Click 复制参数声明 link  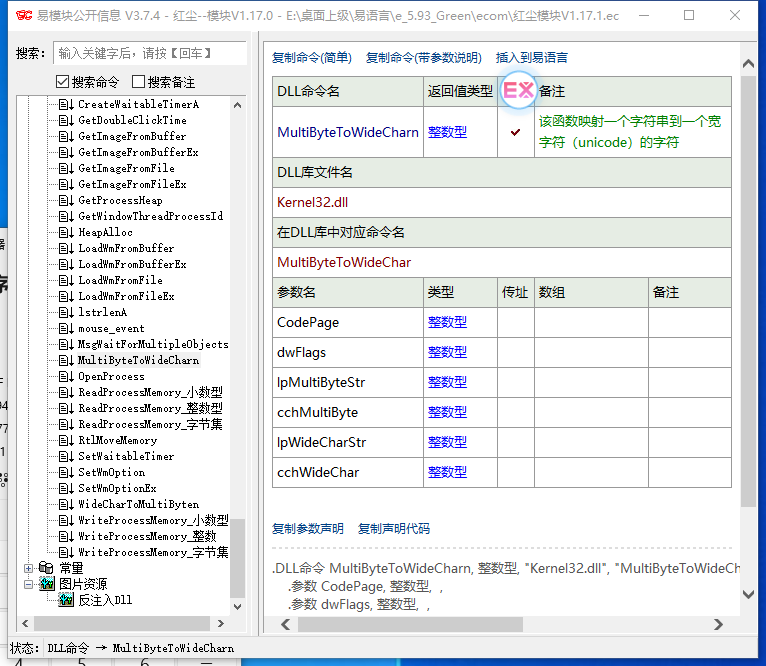pyautogui.click(x=308, y=529)
